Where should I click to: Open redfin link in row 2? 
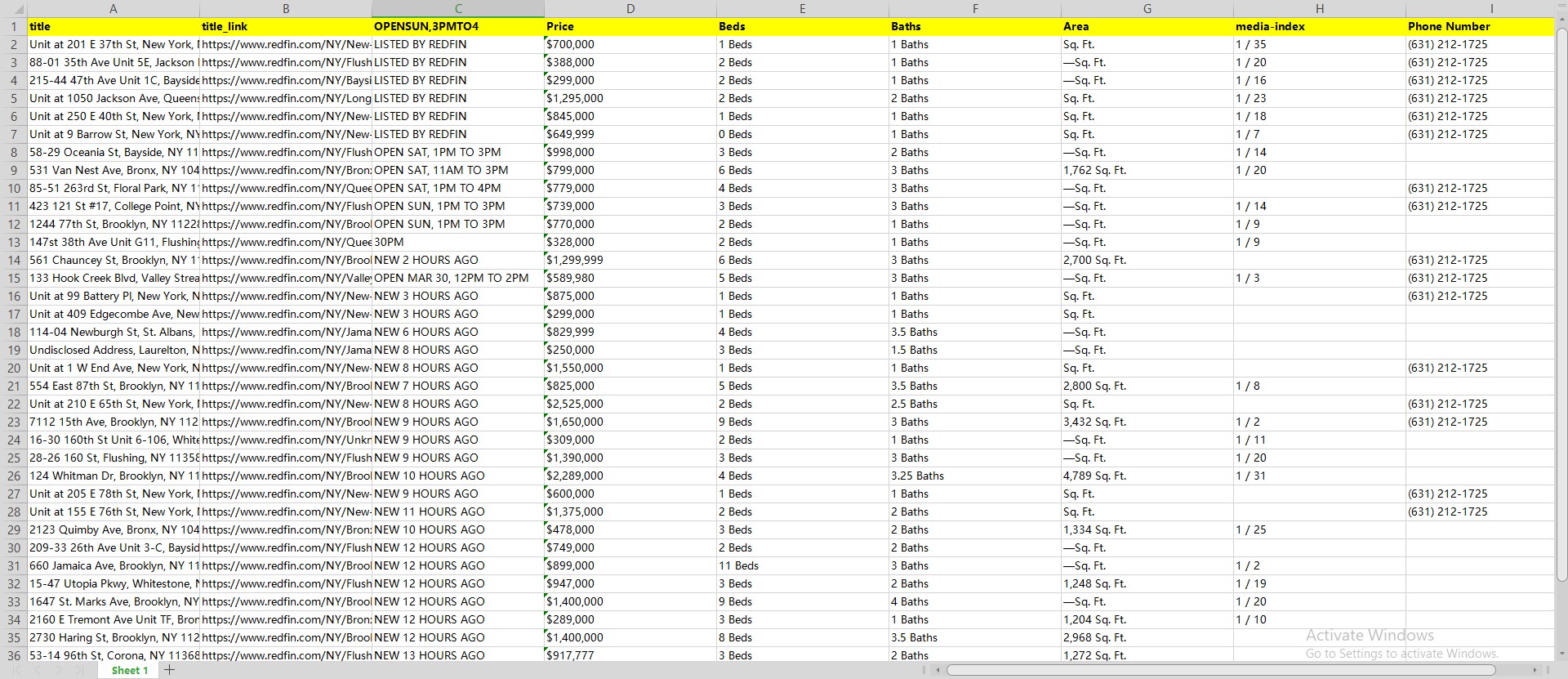tap(286, 44)
